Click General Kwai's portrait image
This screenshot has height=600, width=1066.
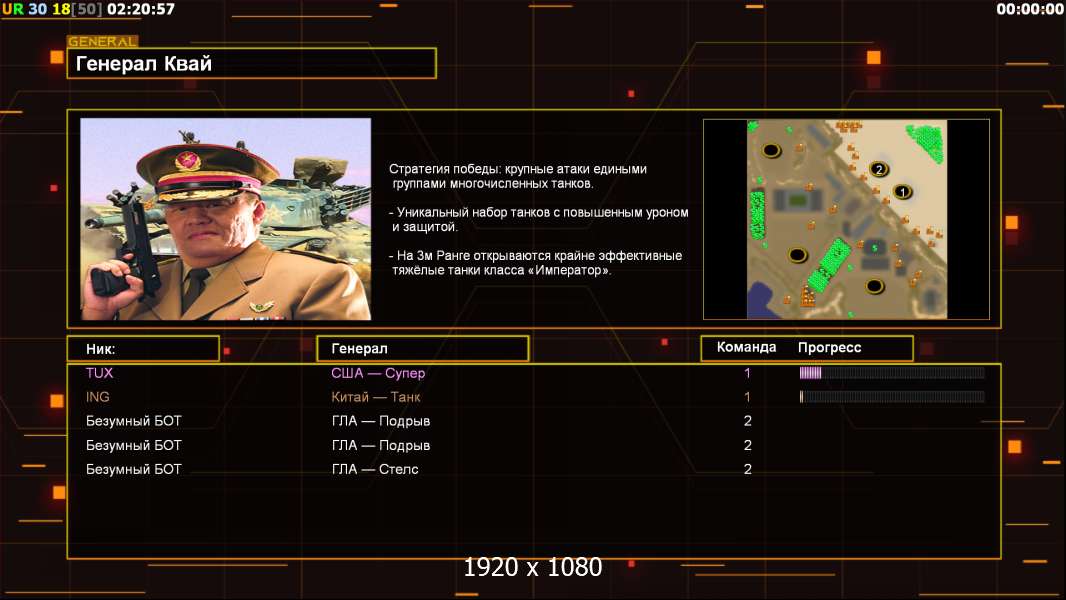(226, 219)
